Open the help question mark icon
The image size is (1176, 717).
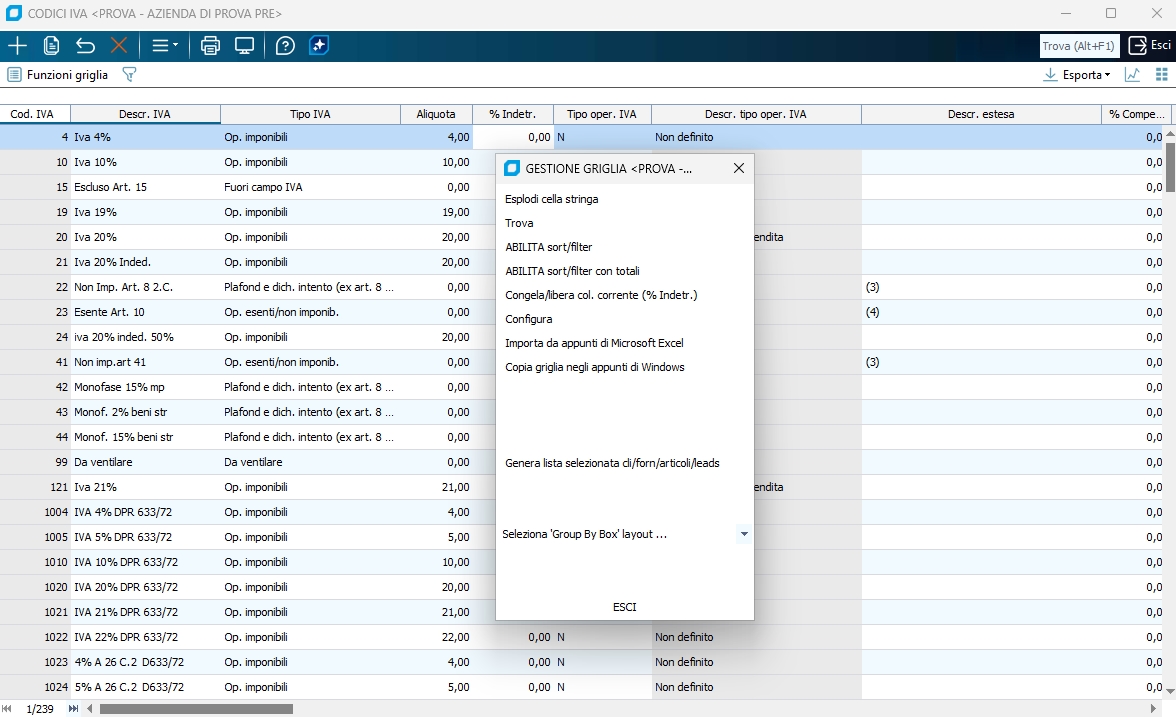[285, 46]
